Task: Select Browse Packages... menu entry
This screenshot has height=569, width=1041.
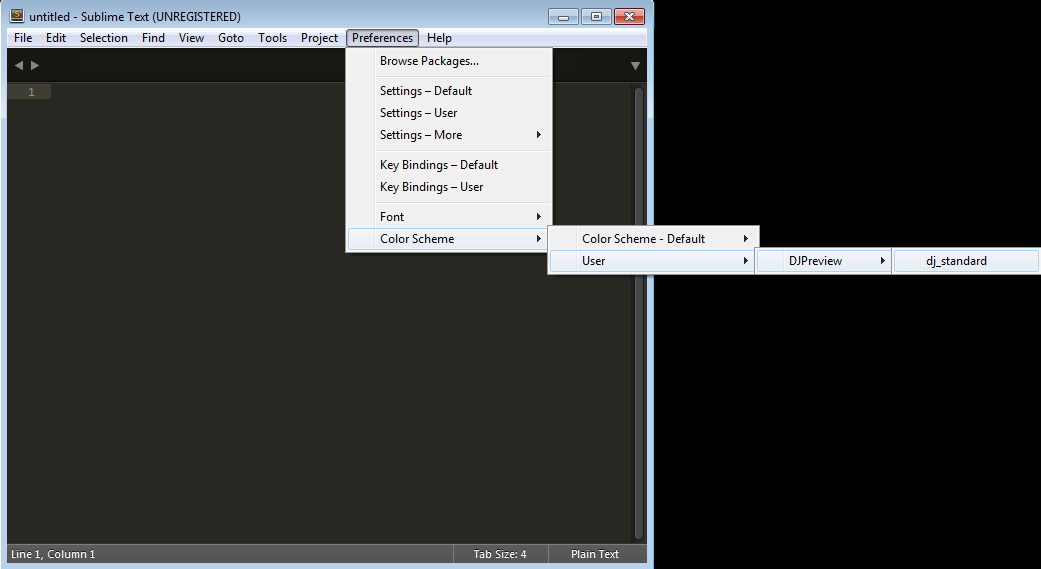Action: [x=429, y=61]
